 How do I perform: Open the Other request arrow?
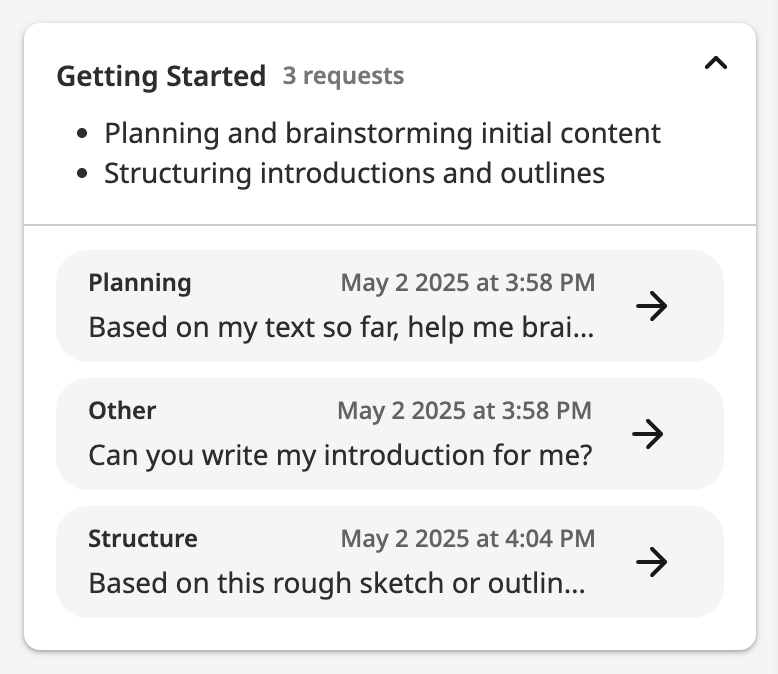(648, 434)
